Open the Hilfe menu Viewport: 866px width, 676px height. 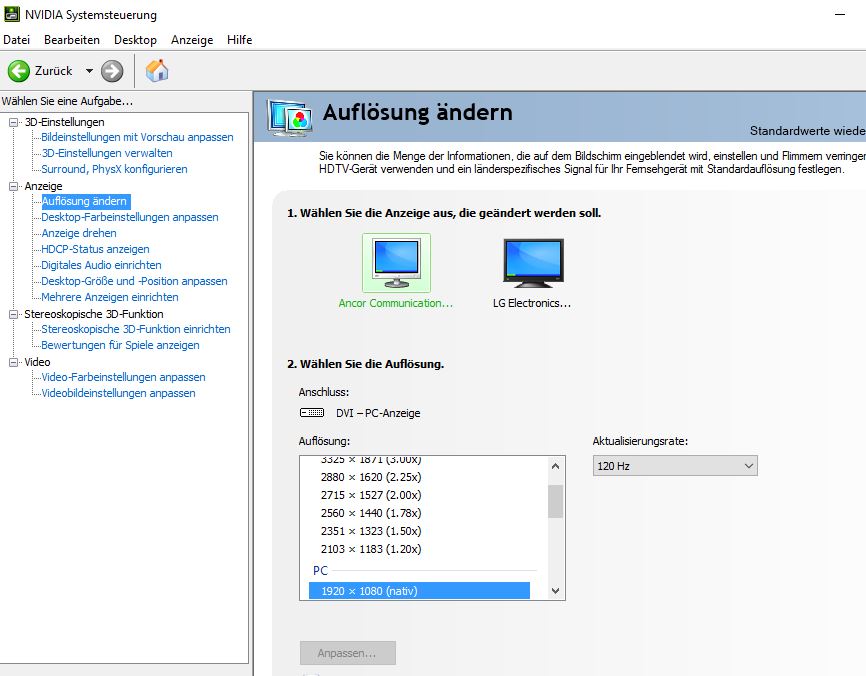(240, 40)
